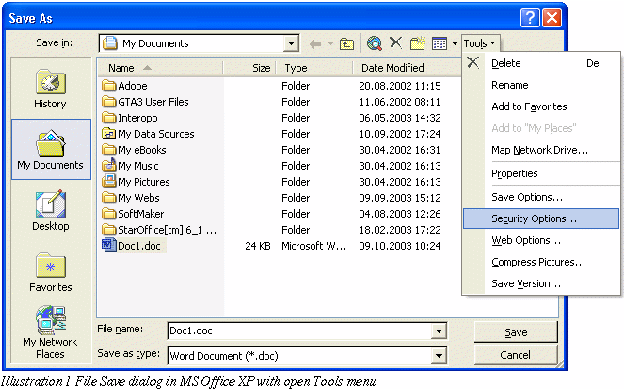Click the Up One Level folder icon

(346, 43)
